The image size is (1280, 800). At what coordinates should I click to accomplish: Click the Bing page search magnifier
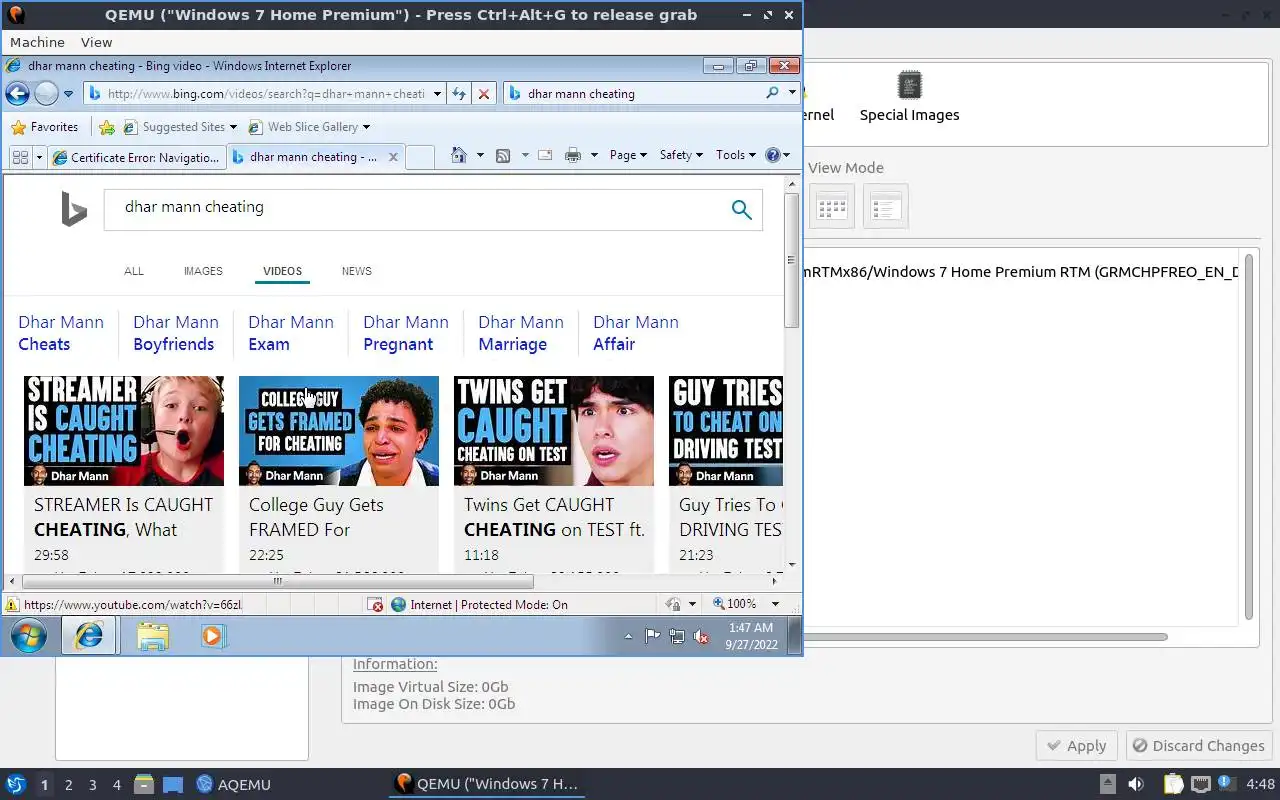[742, 209]
